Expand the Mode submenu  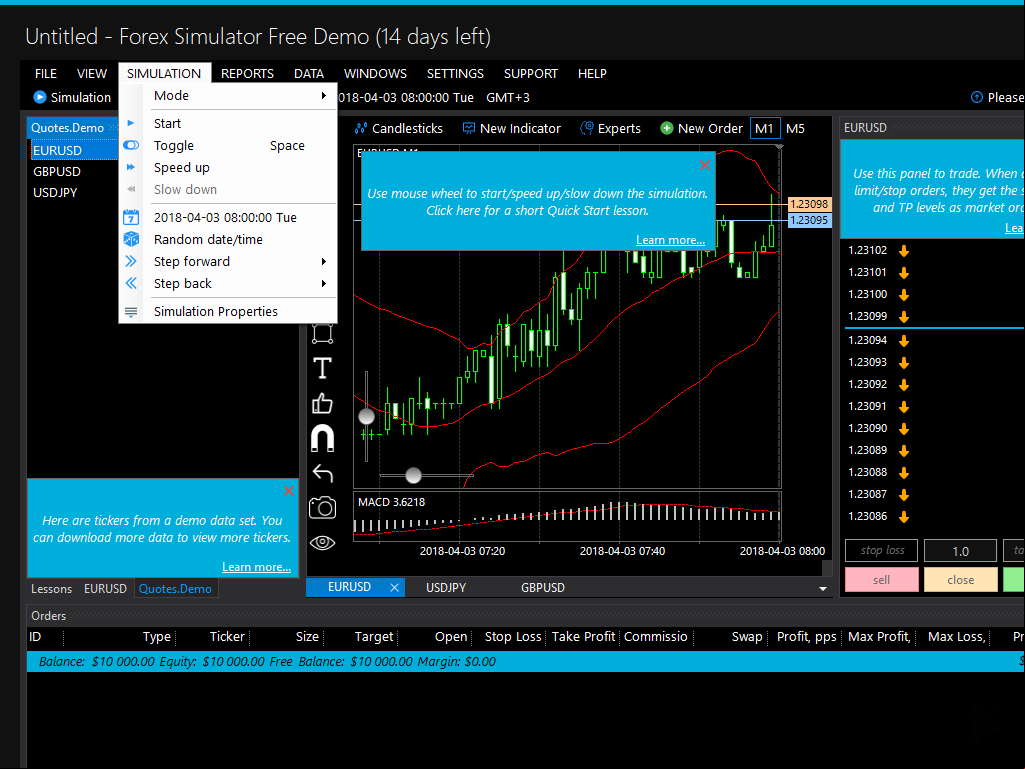[227, 95]
